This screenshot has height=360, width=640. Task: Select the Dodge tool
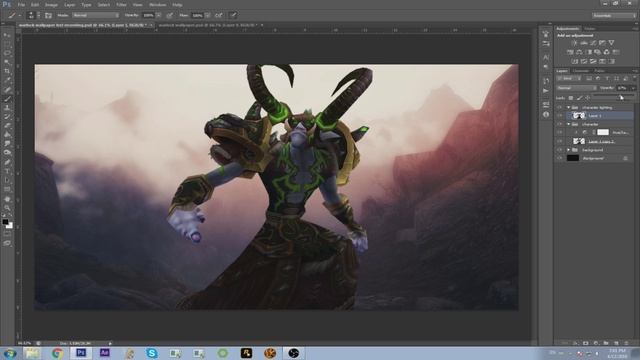(7, 153)
